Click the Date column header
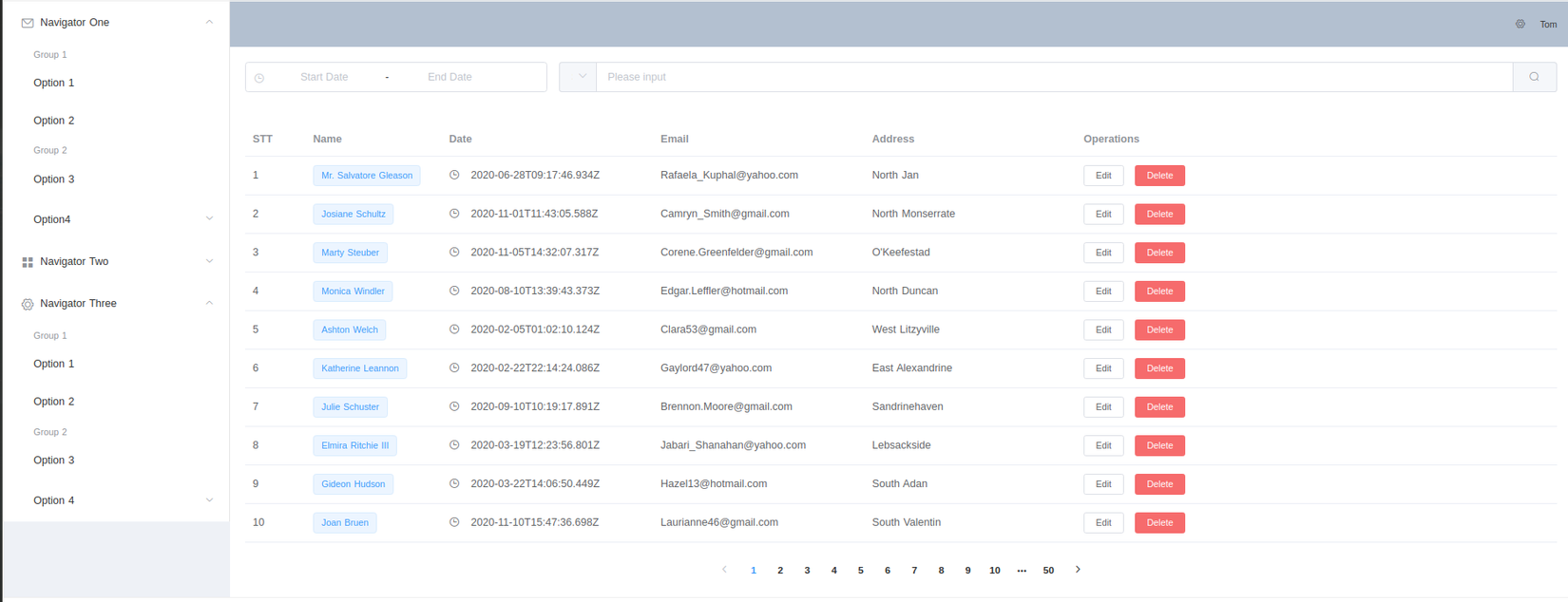The width and height of the screenshot is (1568, 602). point(460,139)
